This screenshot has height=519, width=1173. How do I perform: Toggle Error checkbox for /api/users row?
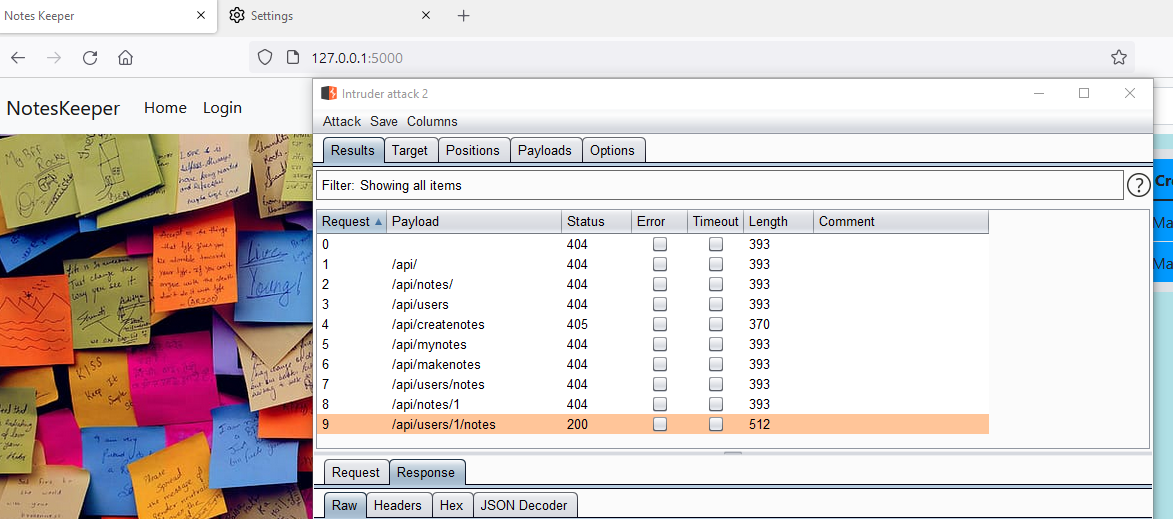(660, 304)
